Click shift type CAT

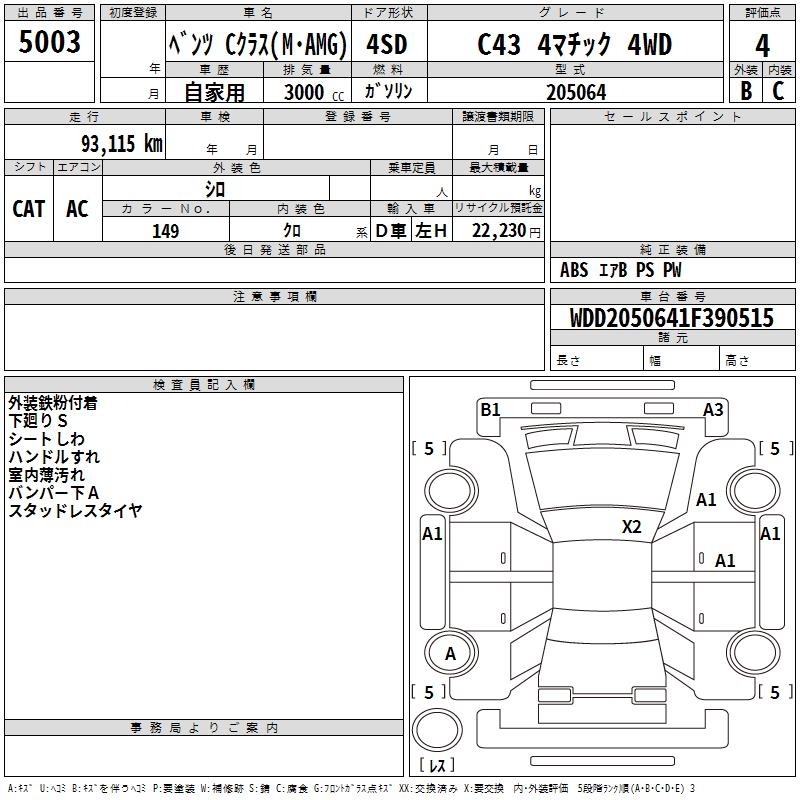(29, 209)
